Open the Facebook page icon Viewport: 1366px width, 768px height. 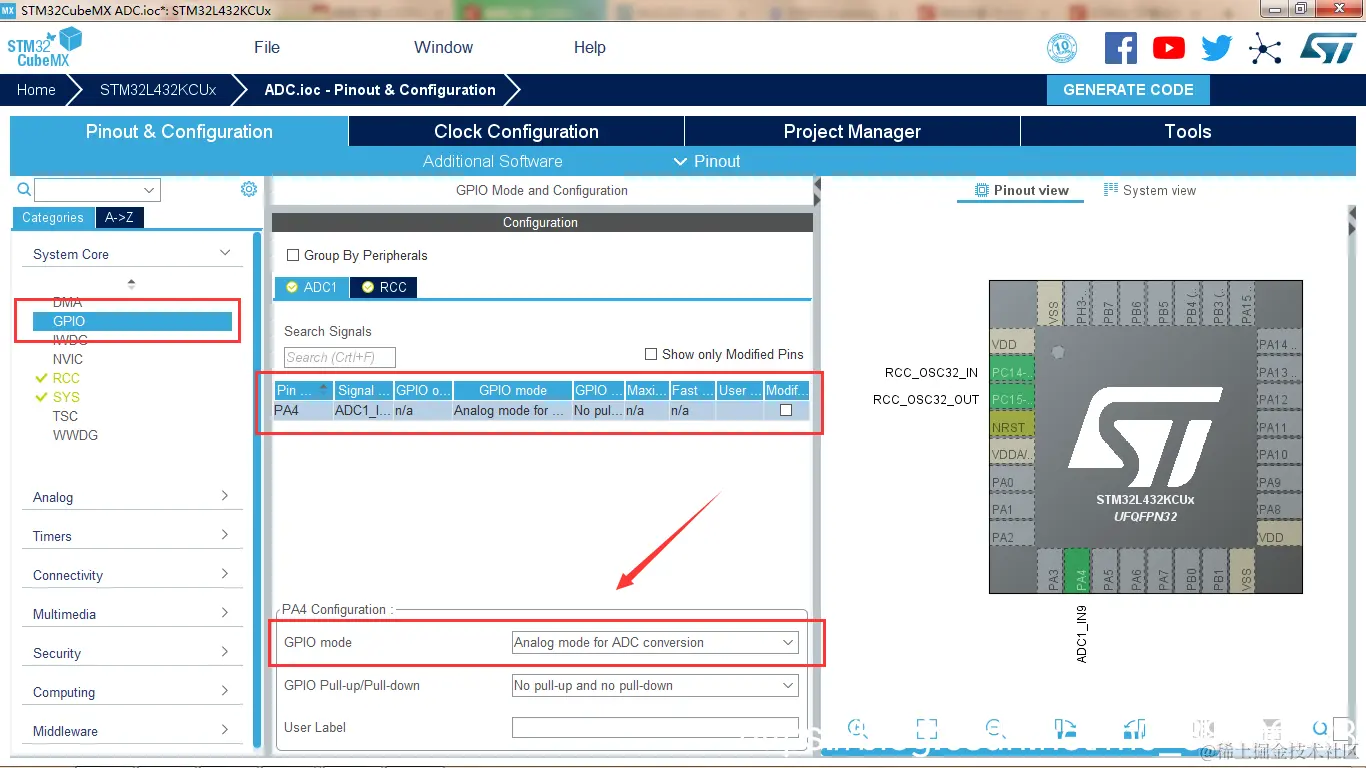pos(1120,48)
